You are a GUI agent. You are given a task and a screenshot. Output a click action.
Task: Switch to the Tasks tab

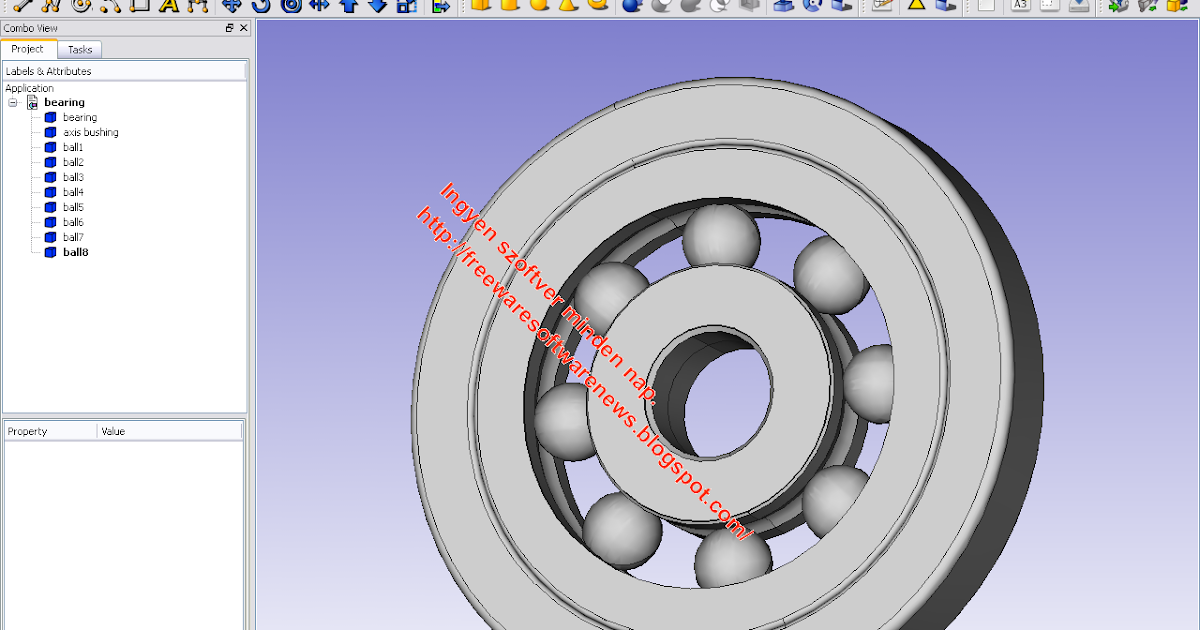tap(80, 49)
